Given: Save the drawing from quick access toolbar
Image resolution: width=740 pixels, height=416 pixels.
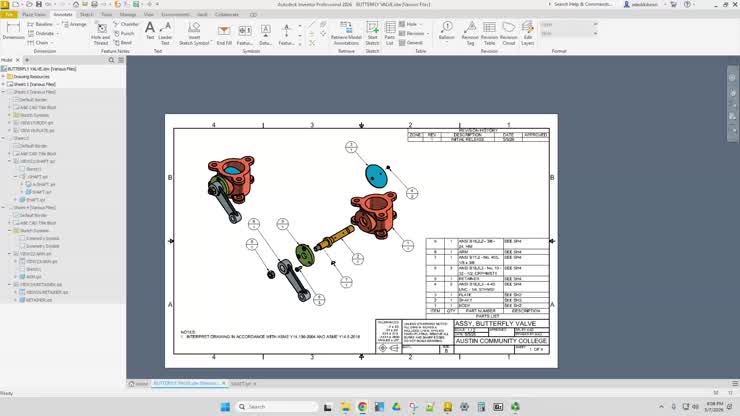Looking at the screenshot, I should point(39,4).
